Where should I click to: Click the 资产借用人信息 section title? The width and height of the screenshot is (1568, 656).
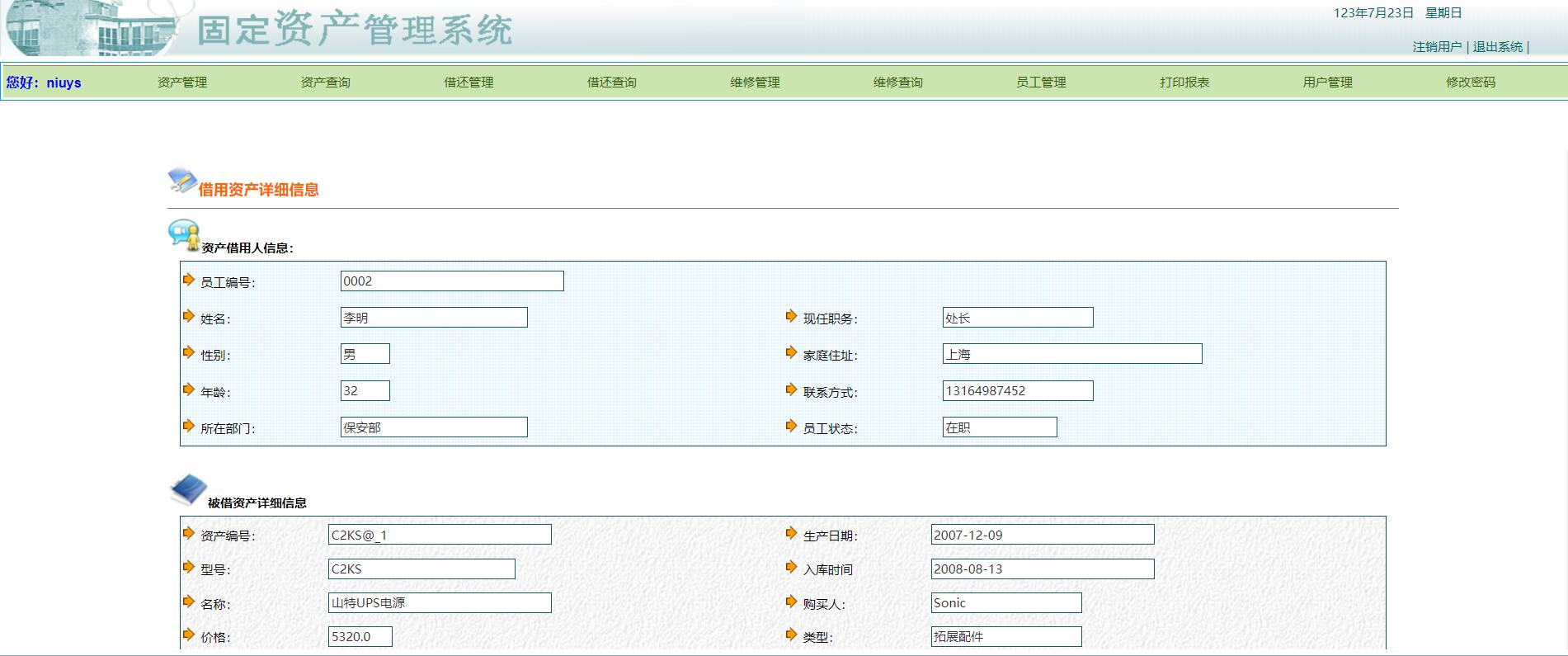click(x=247, y=248)
